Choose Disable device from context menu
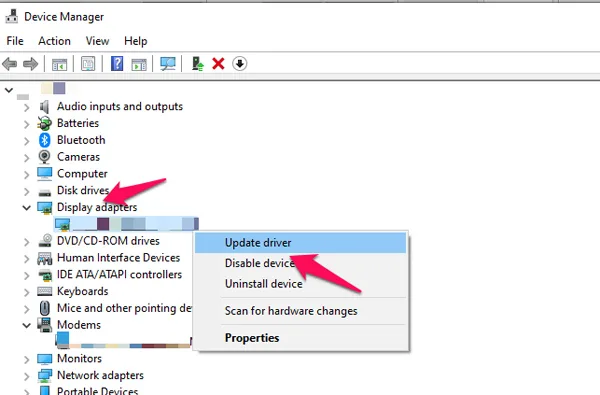The width and height of the screenshot is (600, 395). tap(300, 263)
